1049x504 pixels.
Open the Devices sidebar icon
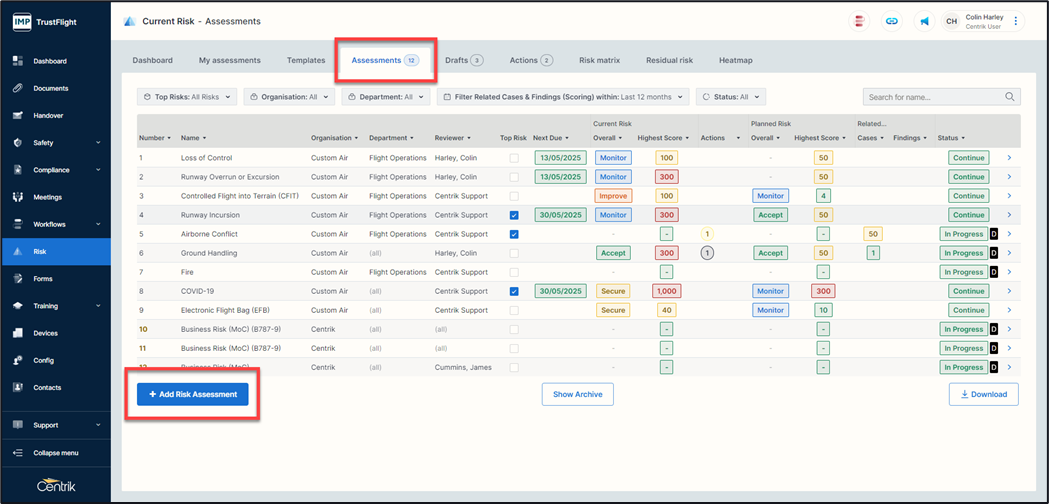(x=18, y=333)
